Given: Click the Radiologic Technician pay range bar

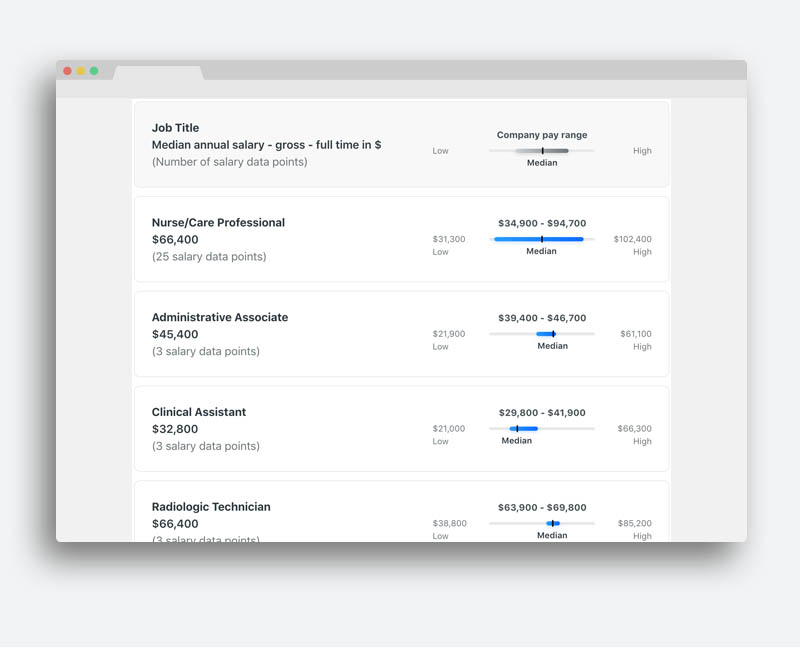Looking at the screenshot, I should (x=542, y=523).
